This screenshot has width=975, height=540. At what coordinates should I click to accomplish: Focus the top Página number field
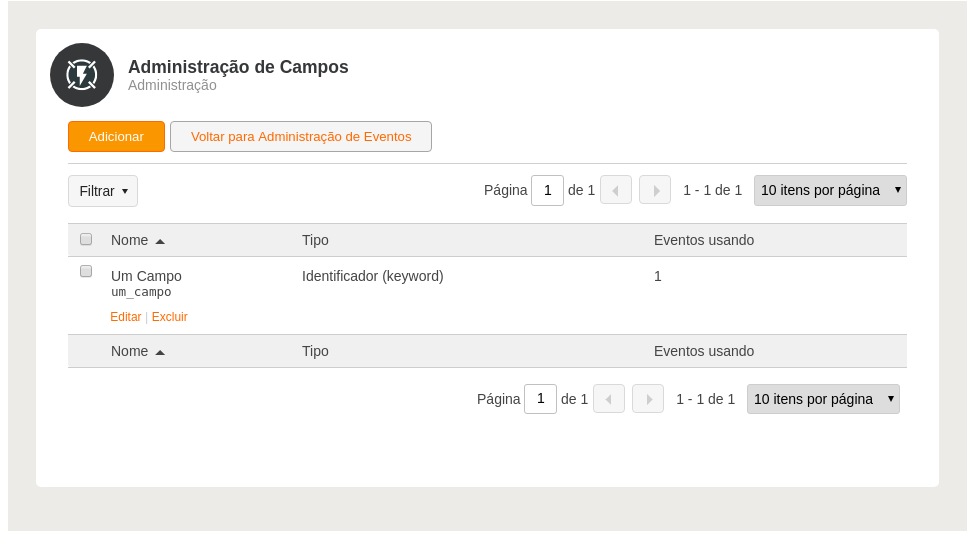click(547, 190)
